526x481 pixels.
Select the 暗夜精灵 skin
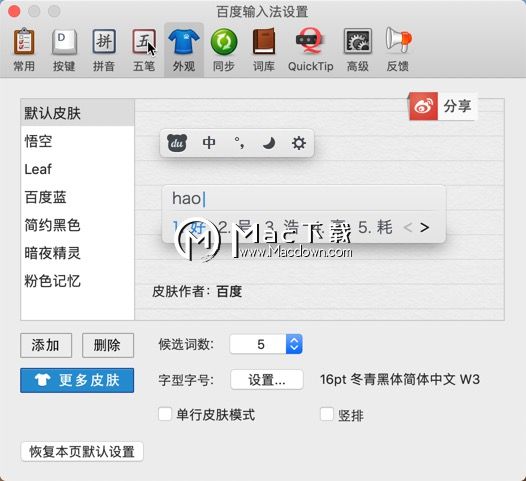[x=77, y=253]
